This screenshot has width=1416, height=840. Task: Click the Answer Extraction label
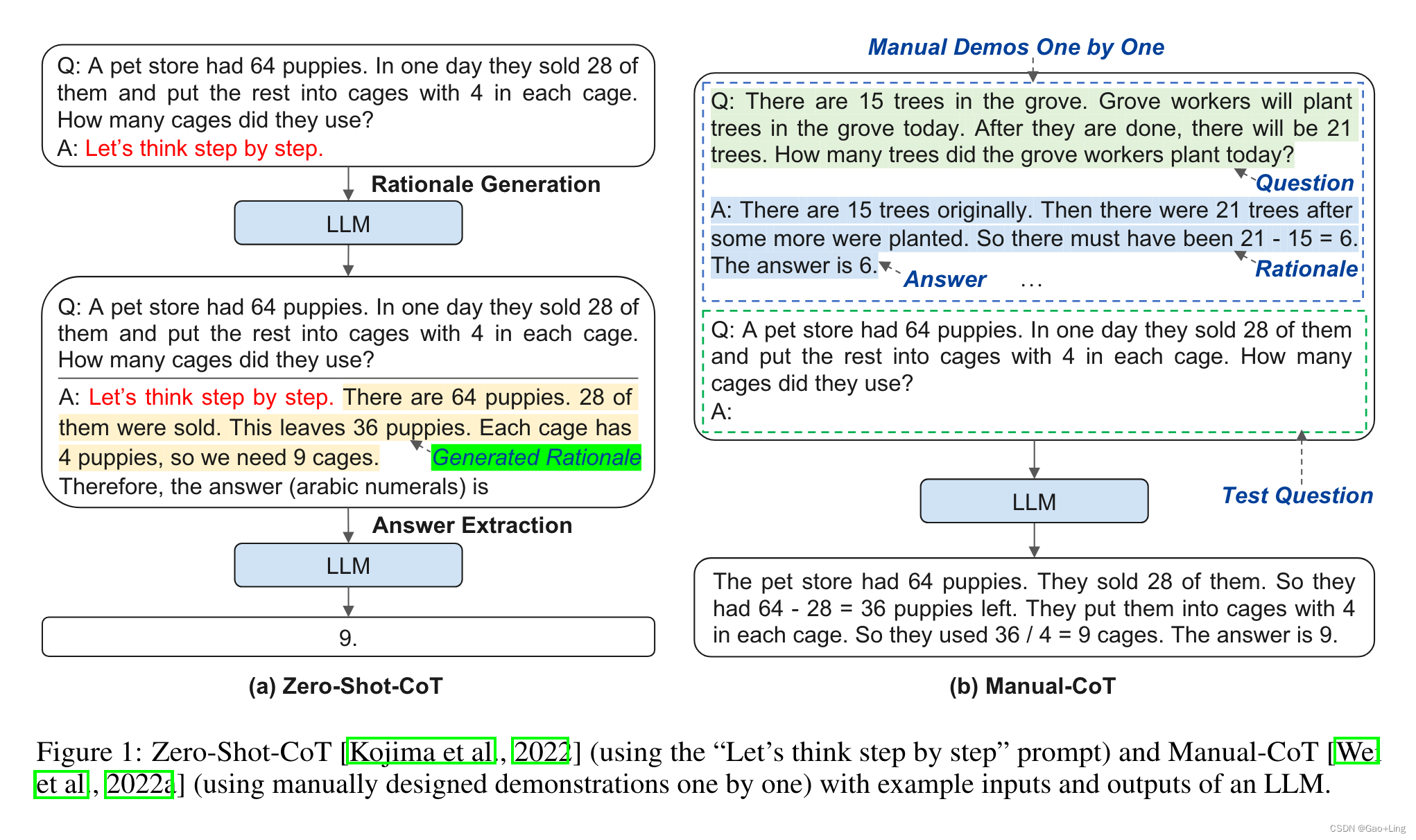tap(472, 525)
